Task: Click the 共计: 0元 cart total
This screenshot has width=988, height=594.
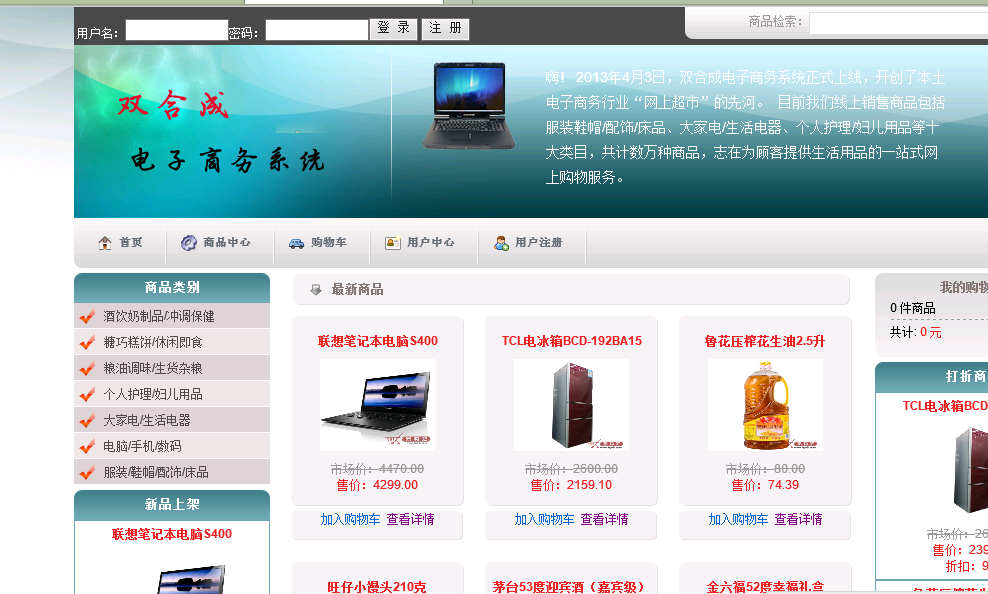Action: click(x=916, y=332)
